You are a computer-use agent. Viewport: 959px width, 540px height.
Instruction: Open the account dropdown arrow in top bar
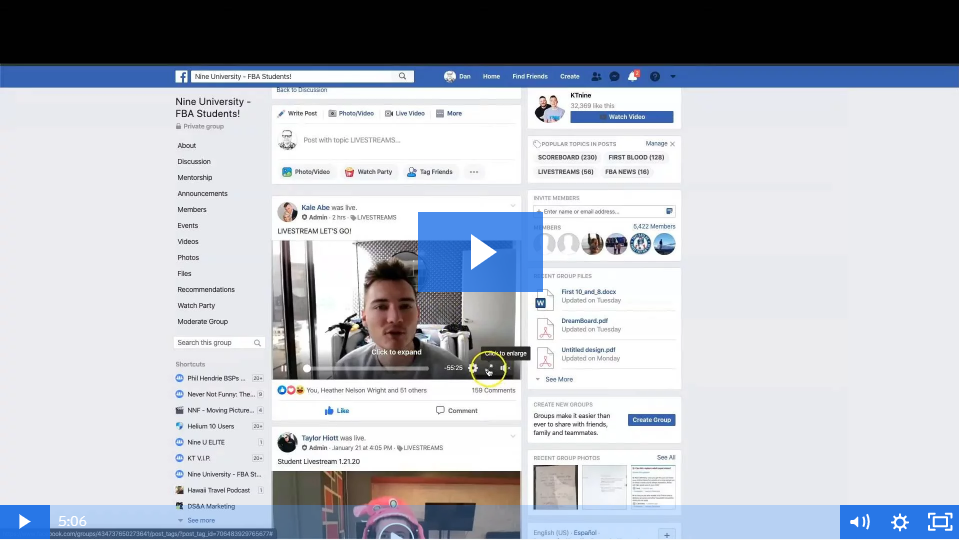(x=673, y=76)
